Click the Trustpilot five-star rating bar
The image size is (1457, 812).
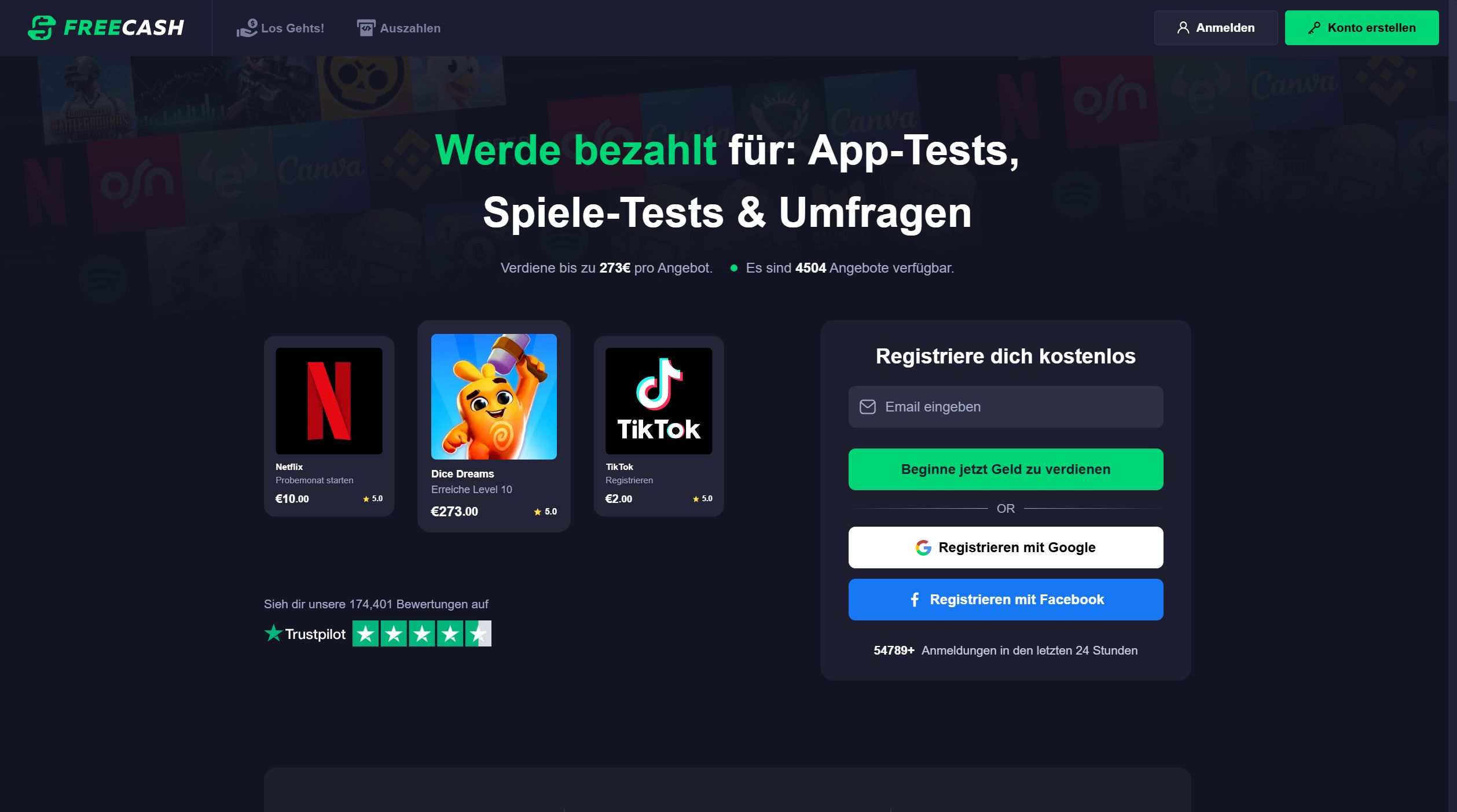click(x=421, y=633)
